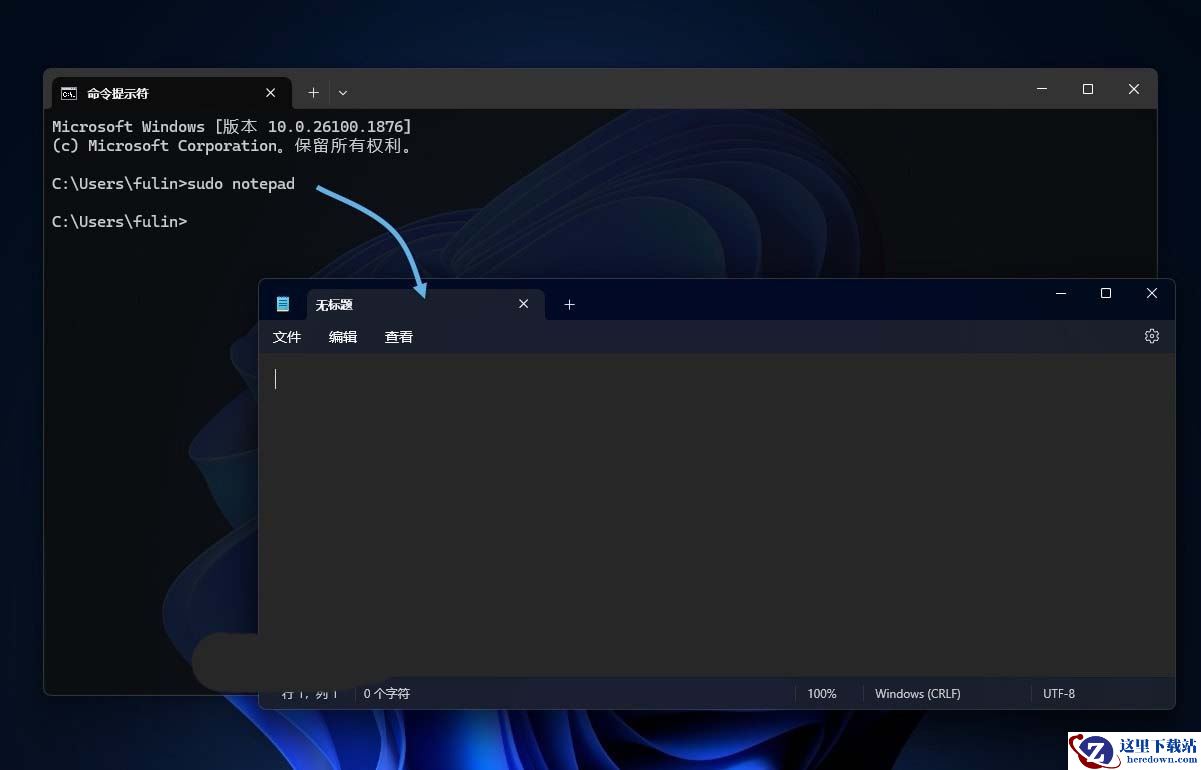Screen dimensions: 1201x770
Task: Open the 文件 menu in Notepad
Action: [287, 337]
